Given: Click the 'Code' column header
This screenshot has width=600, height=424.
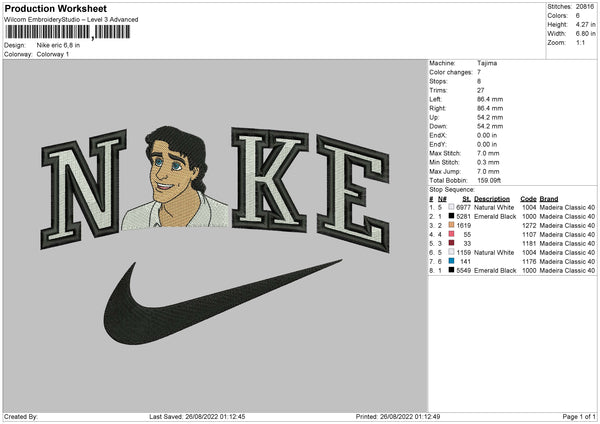Looking at the screenshot, I should point(528,199).
